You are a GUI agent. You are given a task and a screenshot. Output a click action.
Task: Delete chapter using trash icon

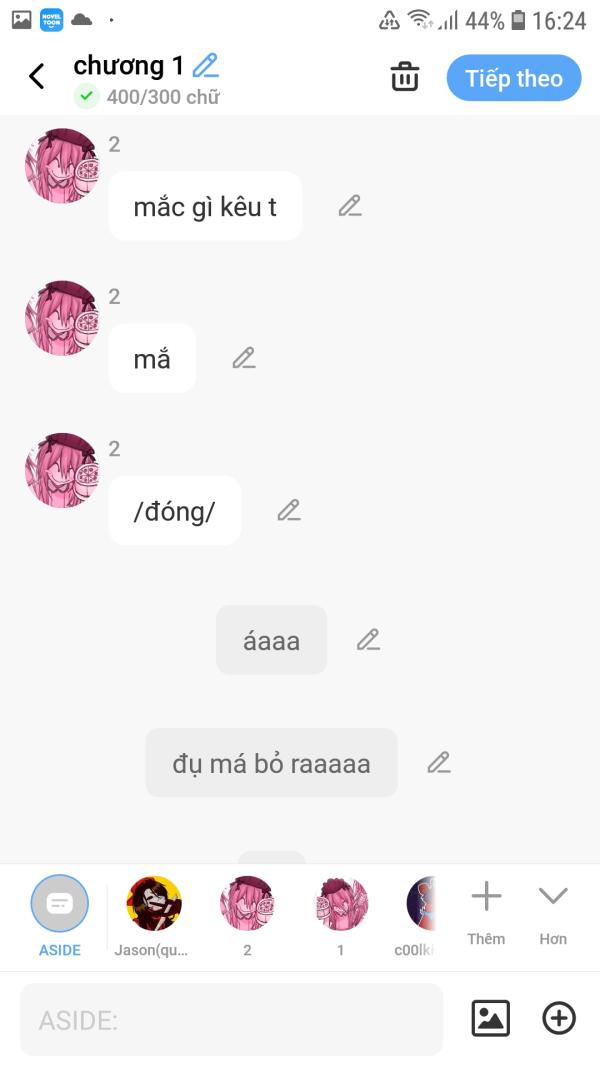[x=405, y=77]
